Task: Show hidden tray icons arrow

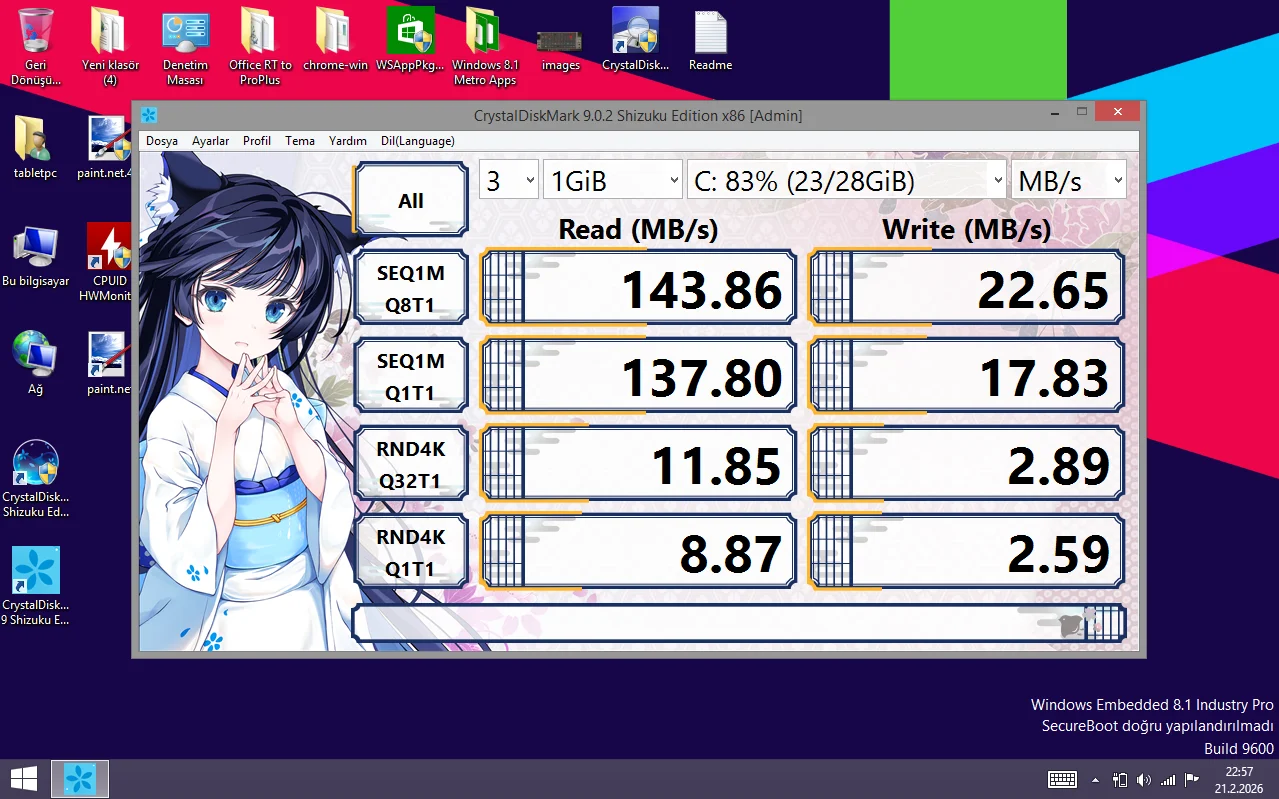Action: pos(1096,779)
